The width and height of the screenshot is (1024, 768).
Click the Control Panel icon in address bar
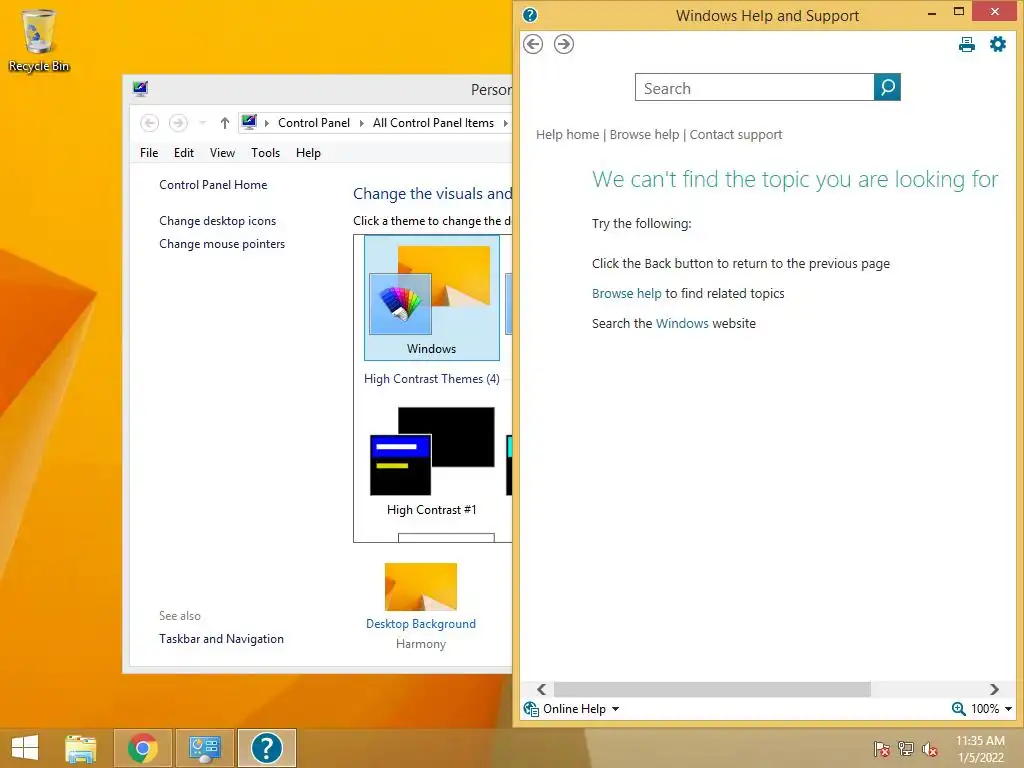point(249,122)
